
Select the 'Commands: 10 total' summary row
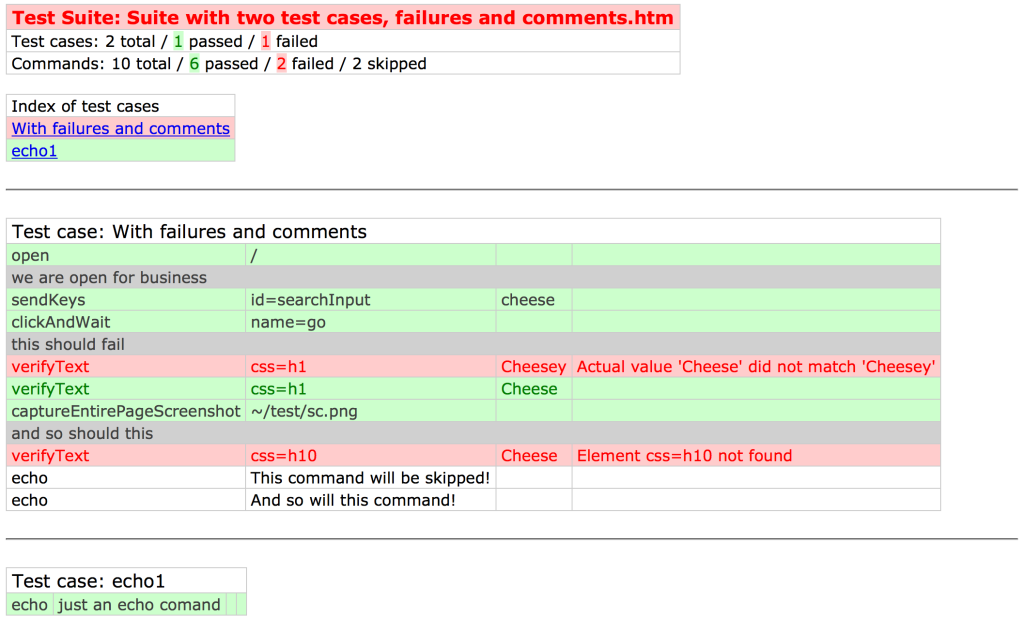343,63
